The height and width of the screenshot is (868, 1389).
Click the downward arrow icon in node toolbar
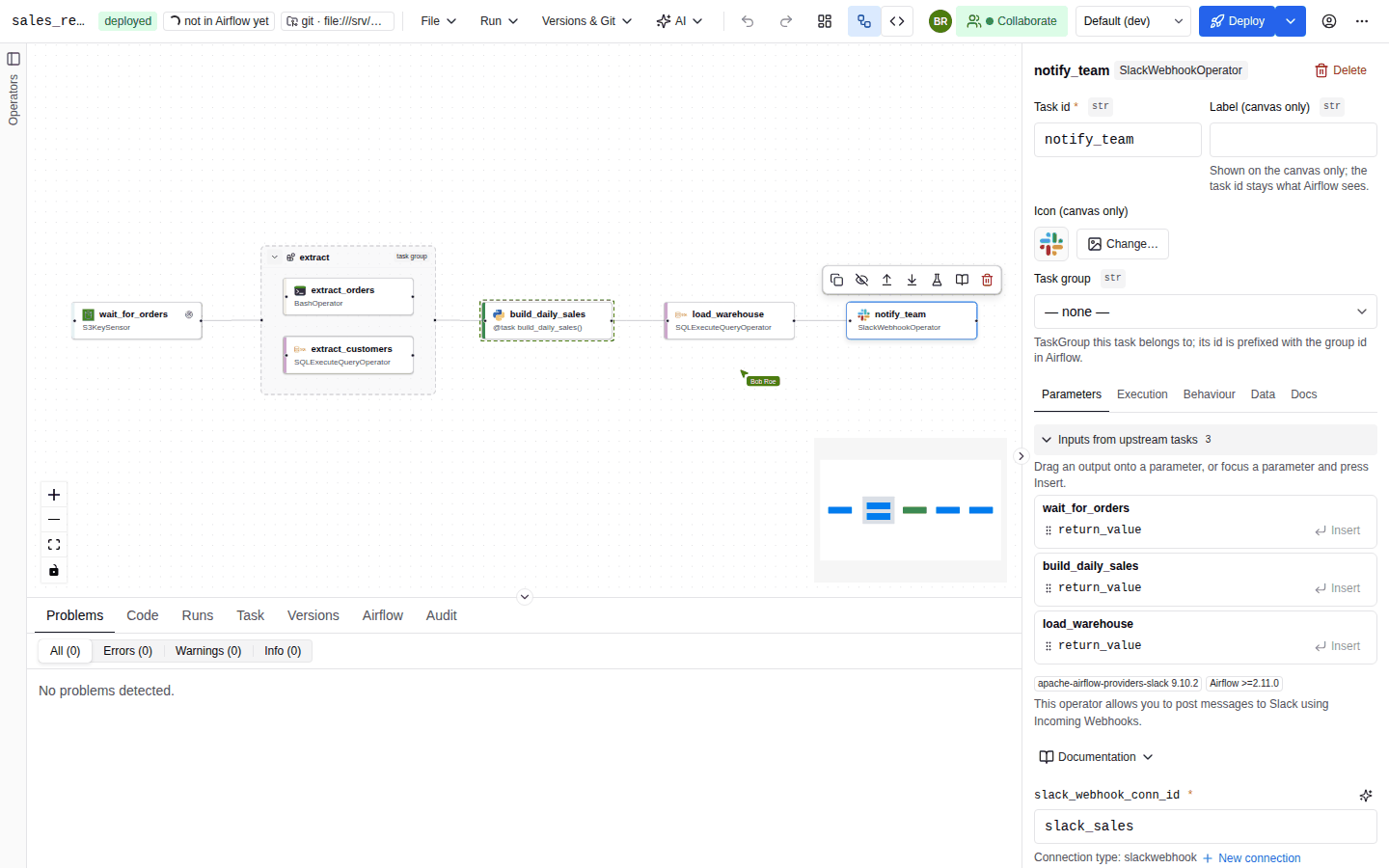pyautogui.click(x=912, y=280)
